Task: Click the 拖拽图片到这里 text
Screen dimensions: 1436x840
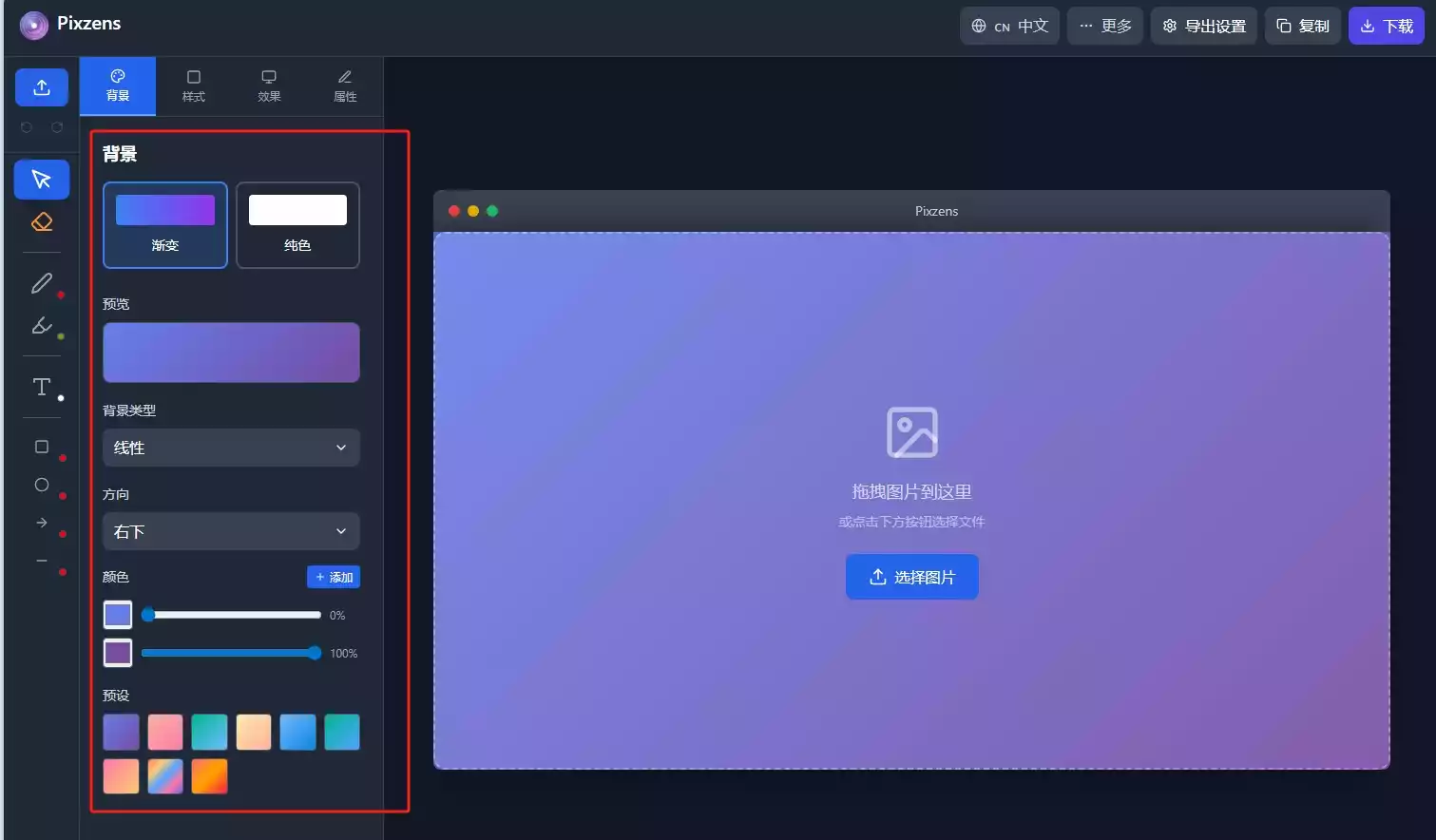Action: 912,491
